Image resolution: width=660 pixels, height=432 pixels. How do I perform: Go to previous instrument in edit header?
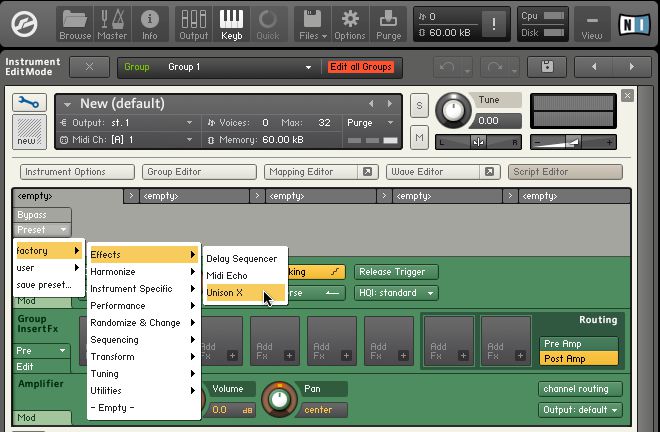(x=594, y=67)
